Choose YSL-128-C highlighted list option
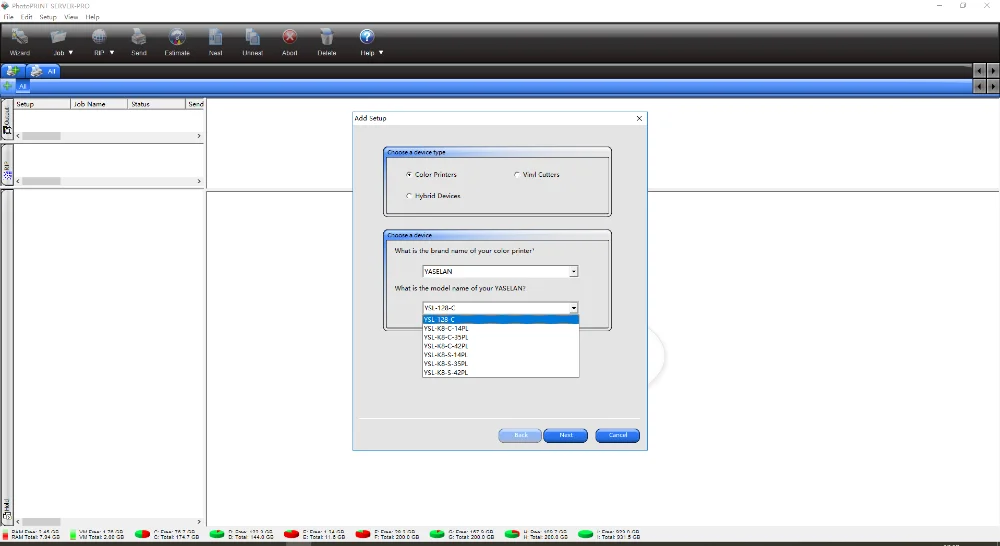Viewport: 1000px width, 546px height. (501, 320)
